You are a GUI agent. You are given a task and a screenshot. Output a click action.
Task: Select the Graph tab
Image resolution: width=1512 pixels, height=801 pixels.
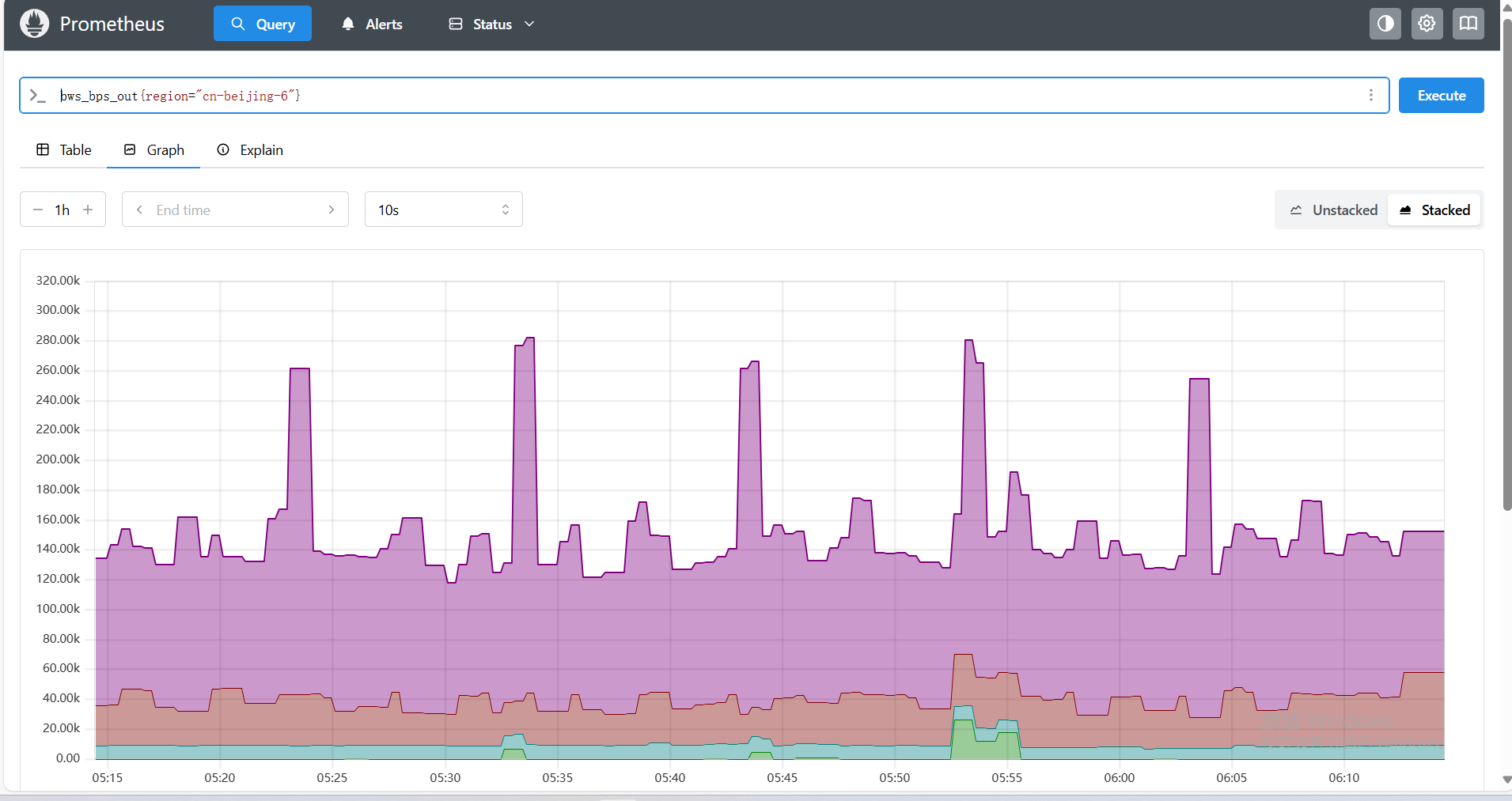tap(154, 150)
